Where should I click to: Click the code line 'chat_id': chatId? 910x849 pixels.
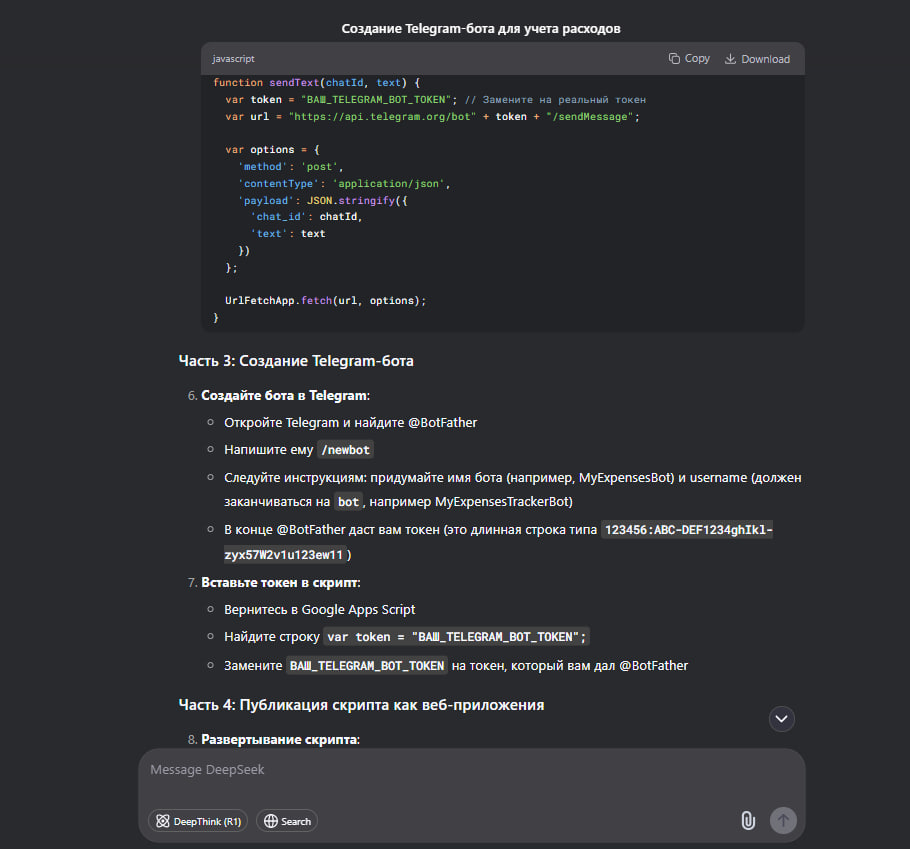click(x=306, y=216)
